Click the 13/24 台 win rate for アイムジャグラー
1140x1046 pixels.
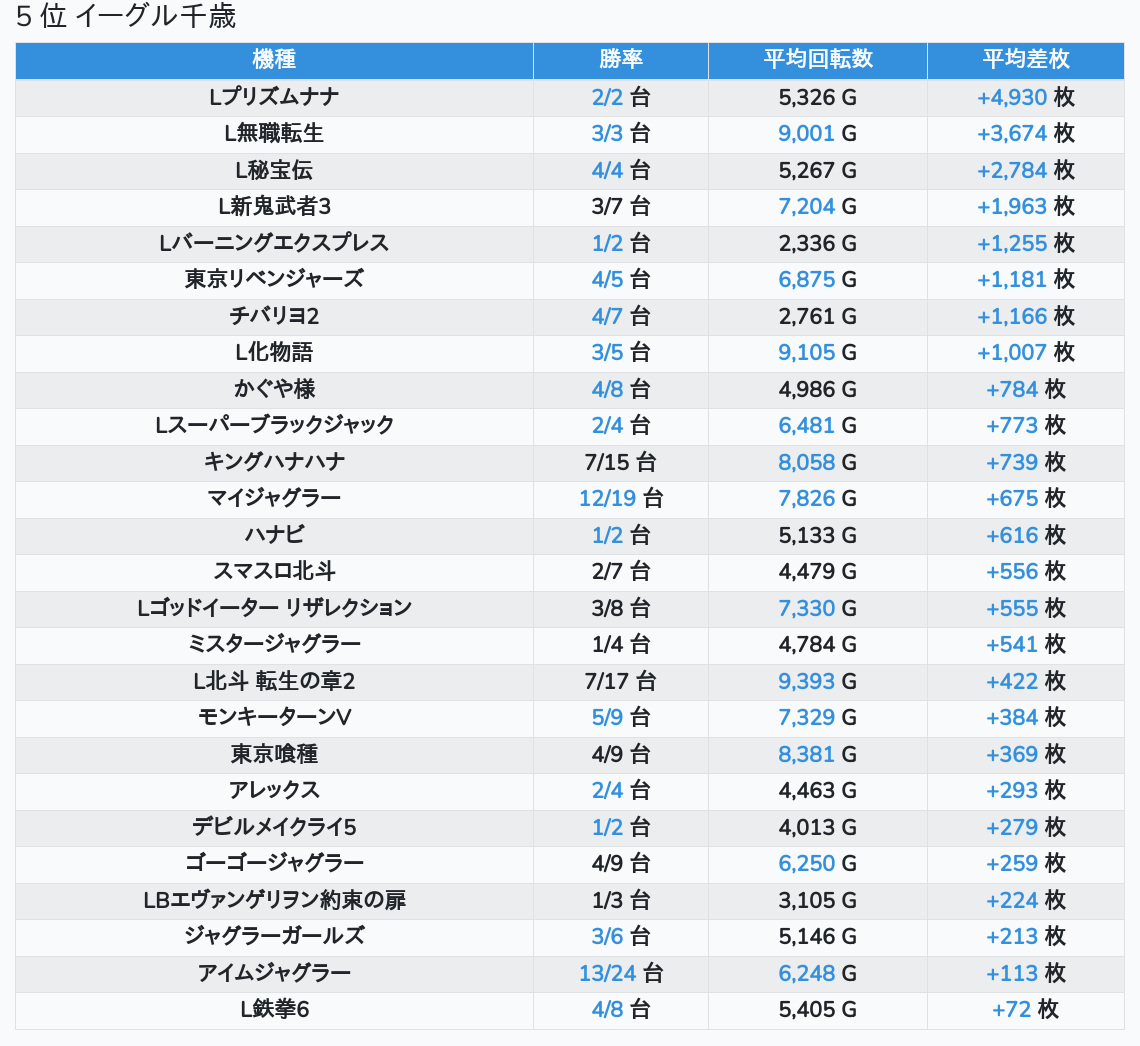(620, 973)
